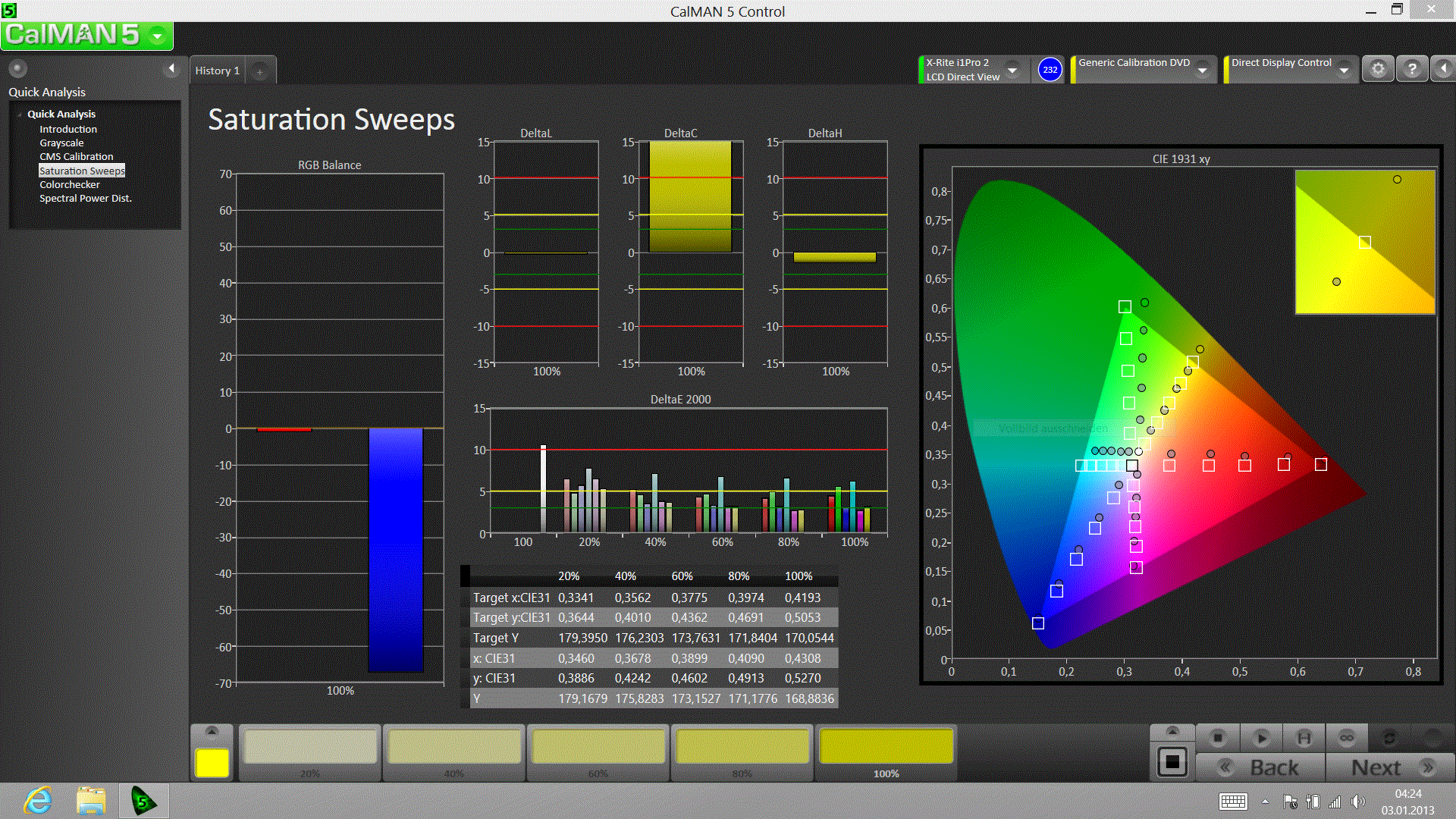The image size is (1456, 819).
Task: Select Colorchecker in Quick Analysis list
Action: [x=70, y=184]
